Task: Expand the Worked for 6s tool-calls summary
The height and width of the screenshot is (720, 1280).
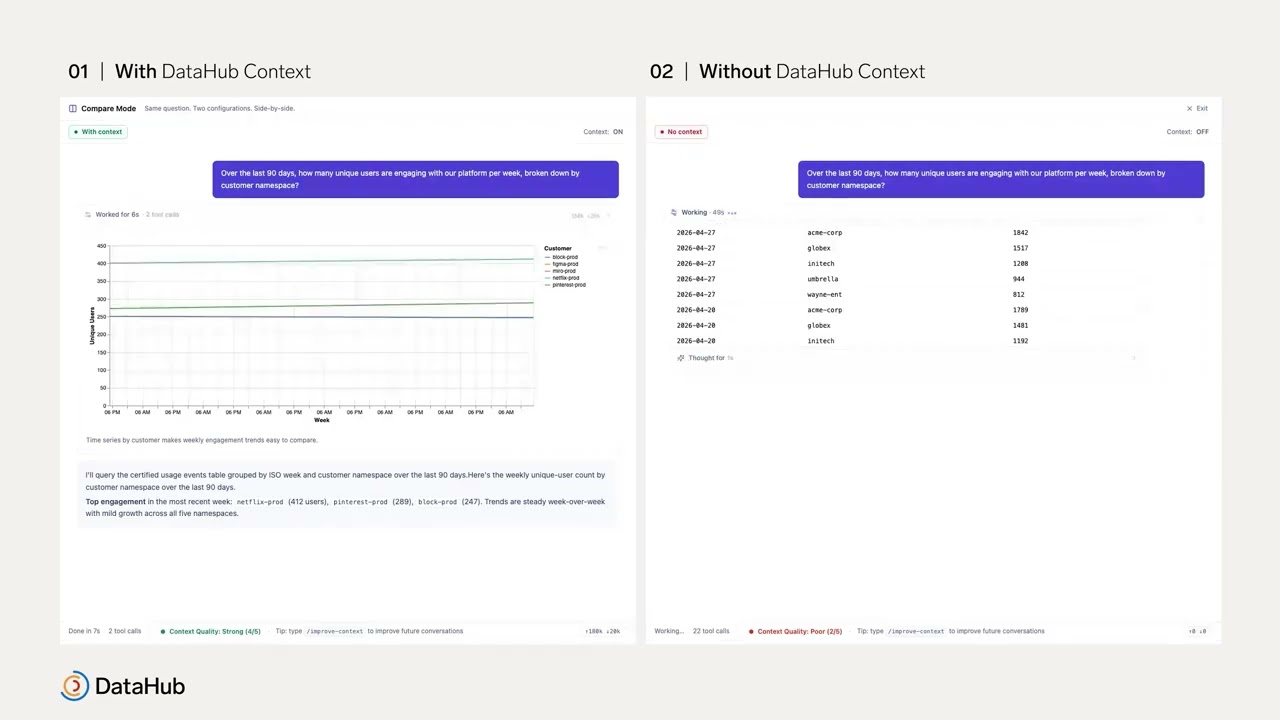Action: tap(132, 214)
